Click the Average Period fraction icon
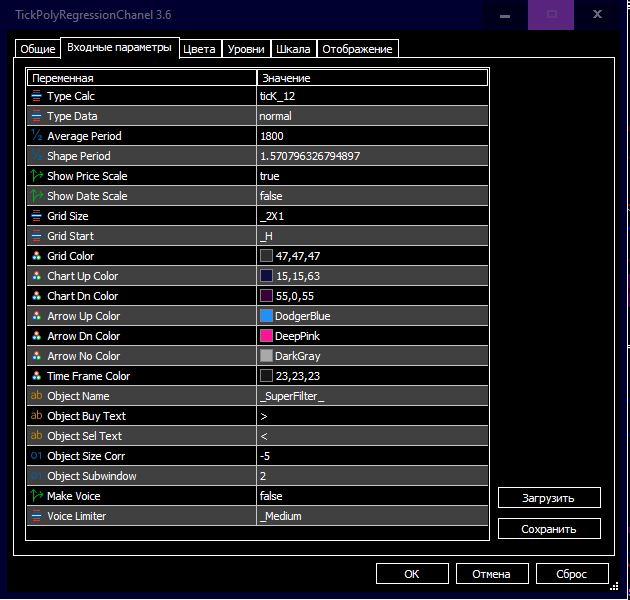 (x=37, y=136)
